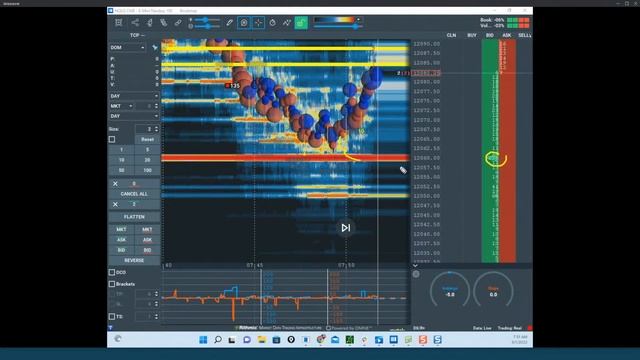The image size is (640, 360).
Task: Click the icon right of the DOM dropdown
Action: [155, 48]
